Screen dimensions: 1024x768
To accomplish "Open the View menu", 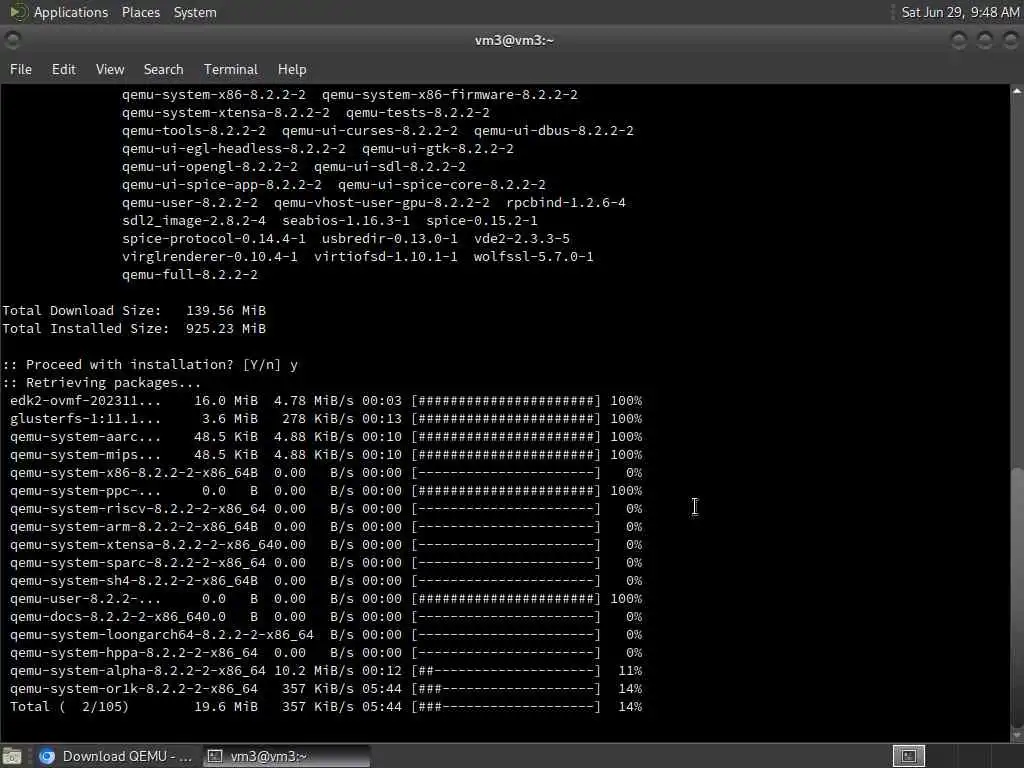I will click(x=110, y=69).
